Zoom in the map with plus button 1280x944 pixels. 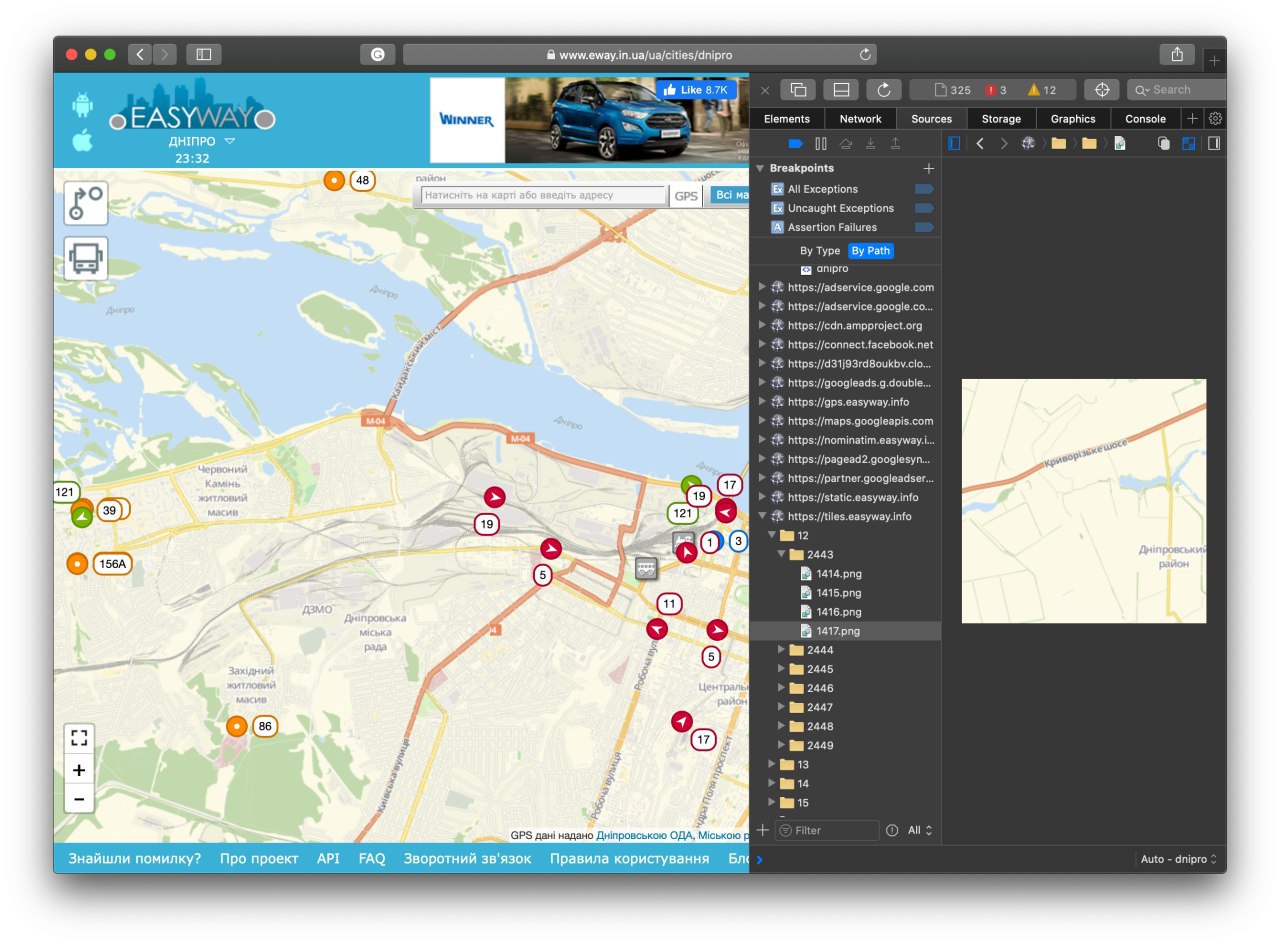pos(79,770)
